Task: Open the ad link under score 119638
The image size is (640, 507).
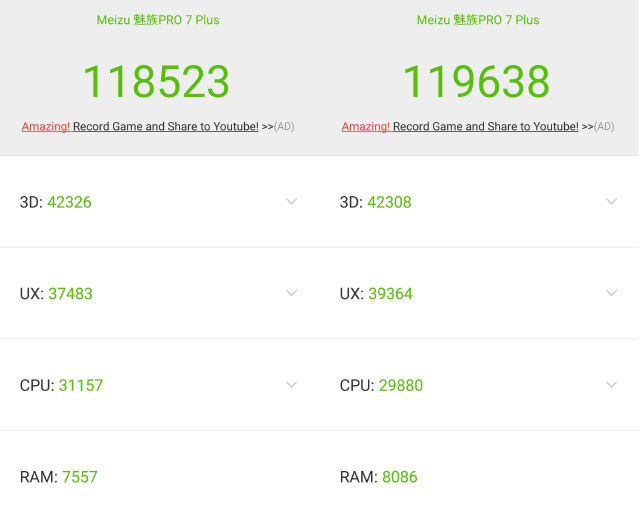Action: (478, 127)
